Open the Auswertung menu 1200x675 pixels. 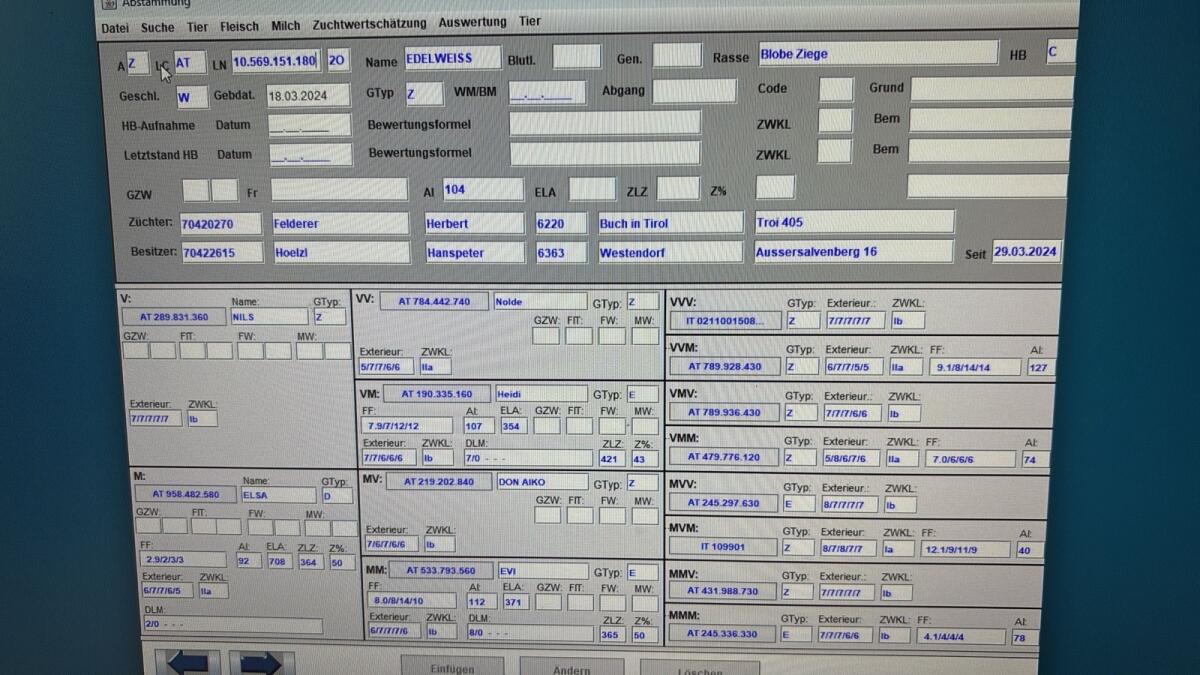[472, 22]
